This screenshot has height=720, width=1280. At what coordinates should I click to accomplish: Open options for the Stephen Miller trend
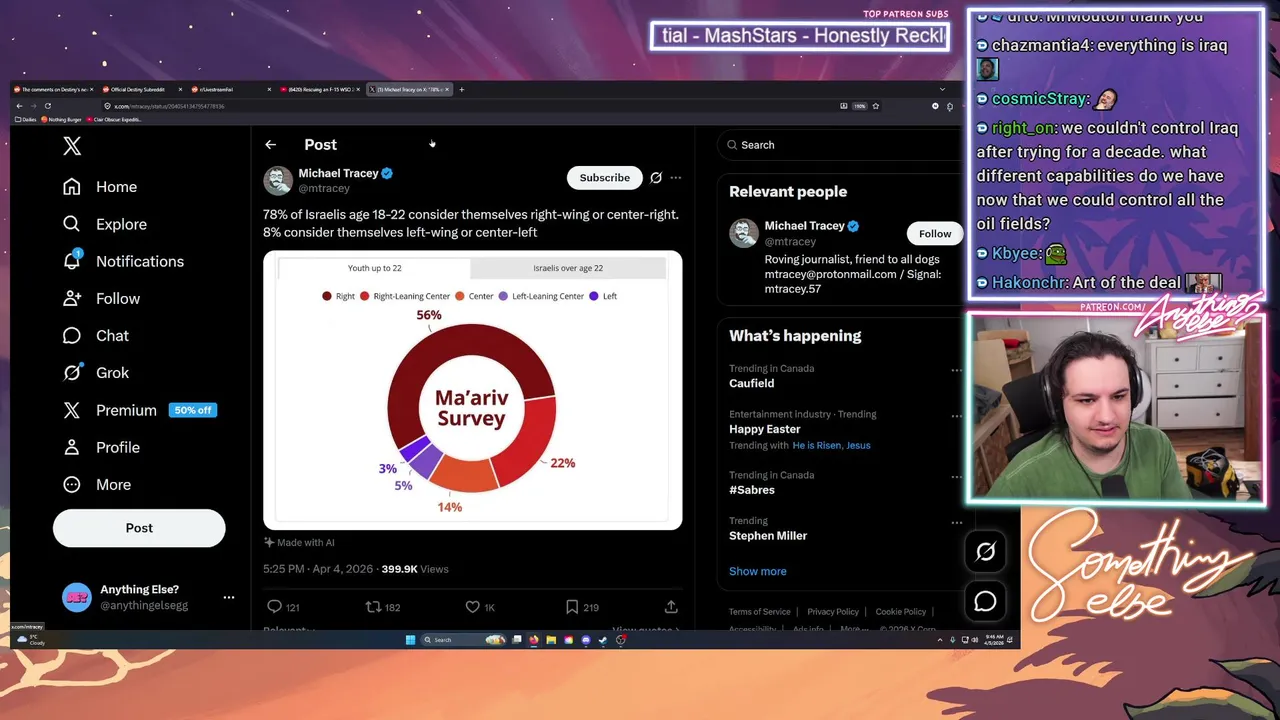click(956, 522)
